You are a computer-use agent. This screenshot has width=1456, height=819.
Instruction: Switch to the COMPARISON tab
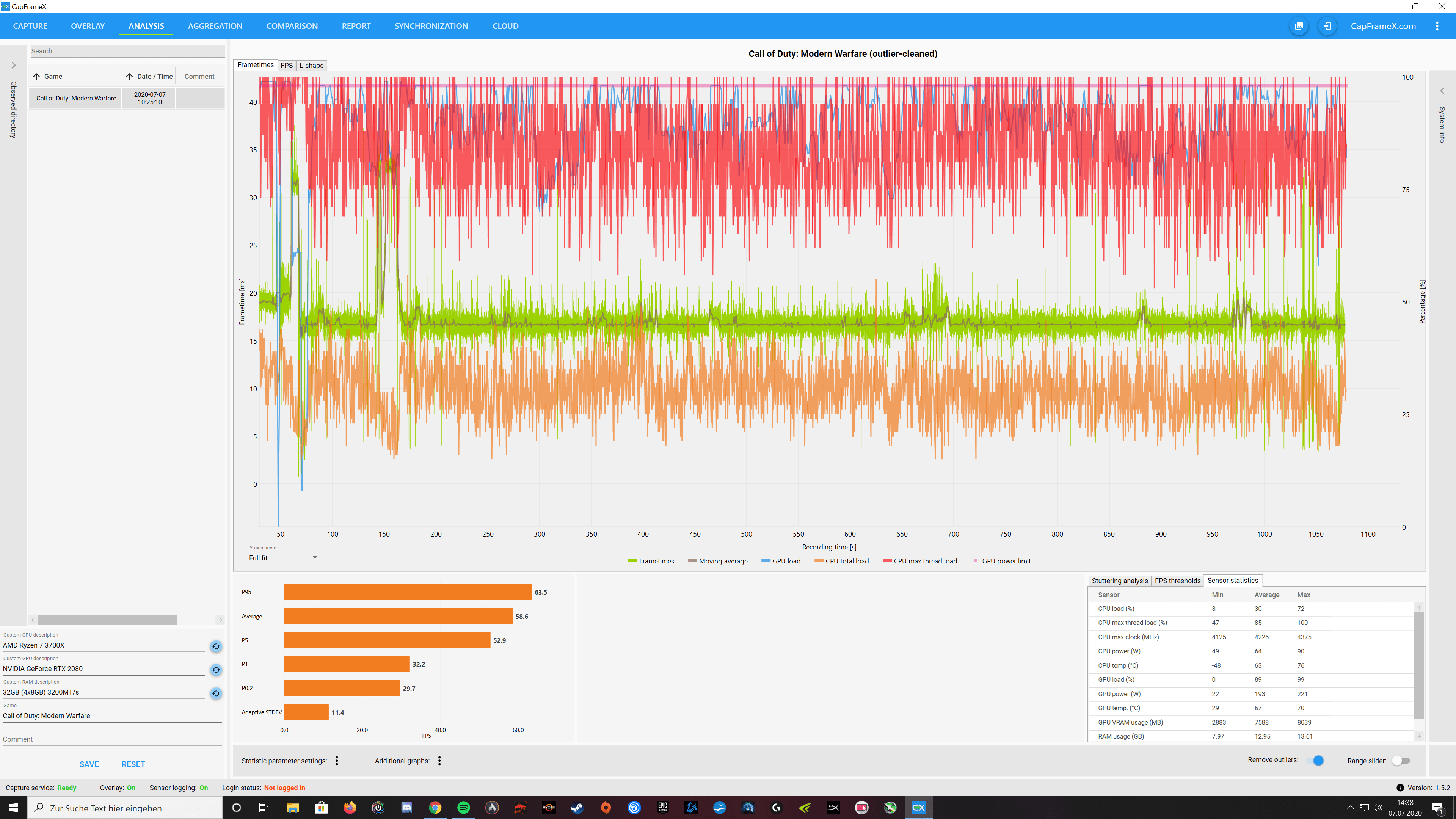[x=292, y=26]
